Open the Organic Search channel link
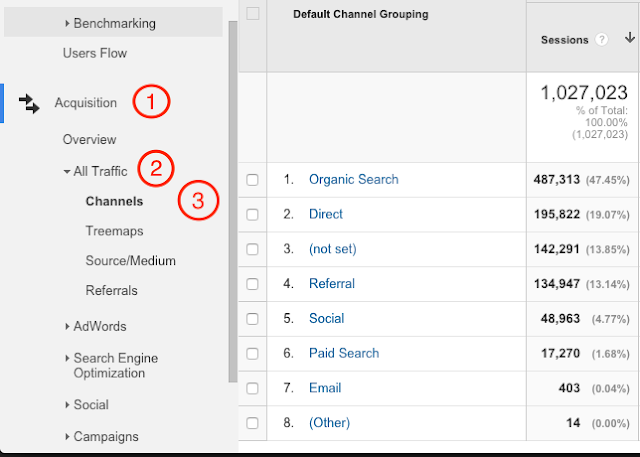 [x=353, y=180]
